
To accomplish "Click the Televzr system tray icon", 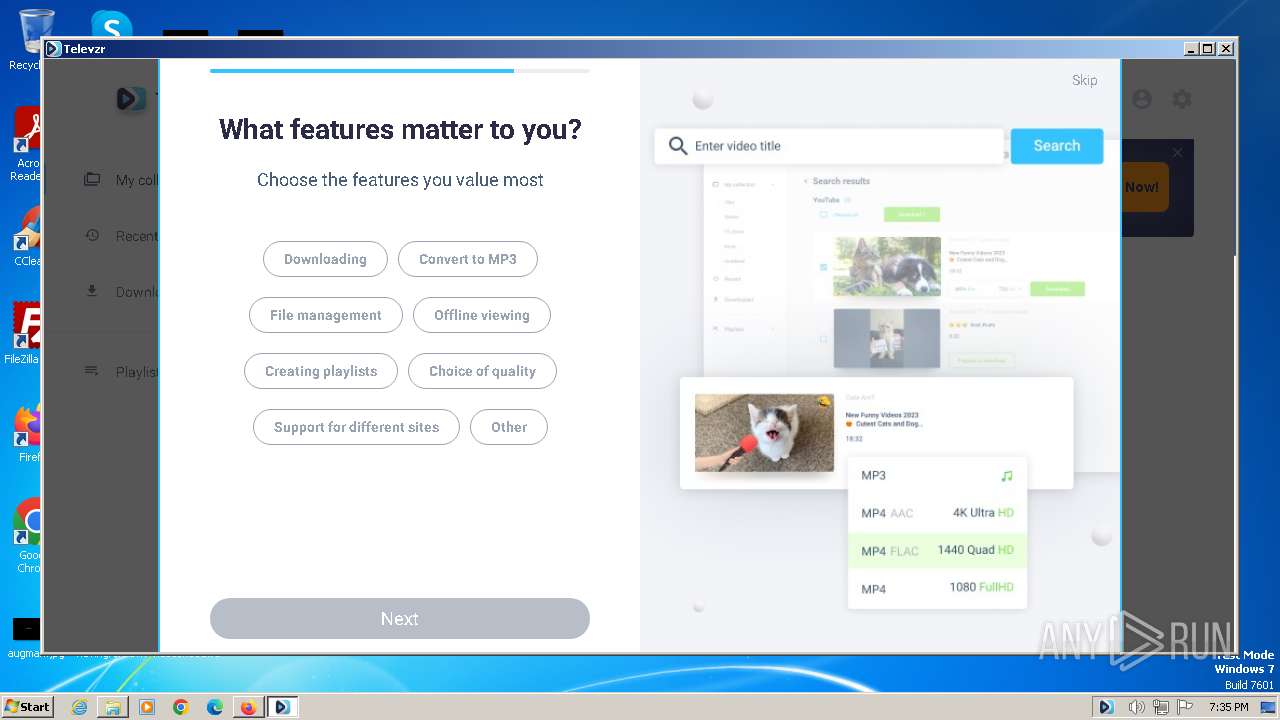I will [1106, 707].
